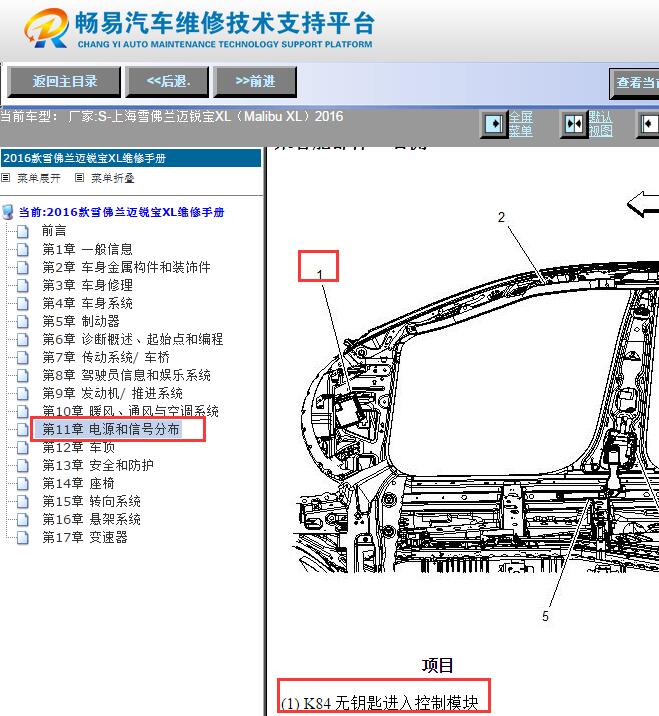Viewport: 659px width, 716px height.
Task: Click the page icon next to 第11章
Action: point(23,430)
